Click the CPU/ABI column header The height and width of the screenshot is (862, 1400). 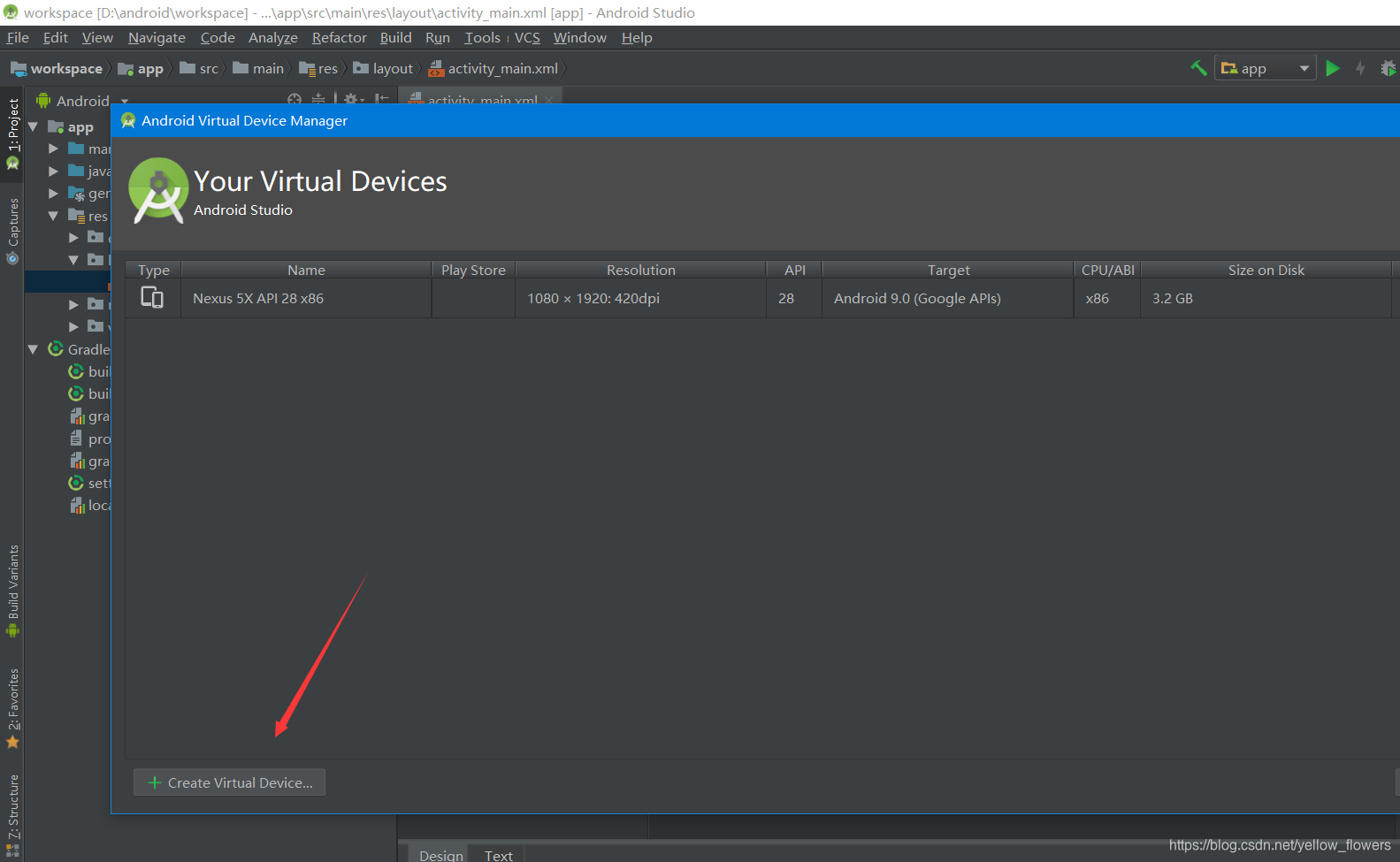1107,270
